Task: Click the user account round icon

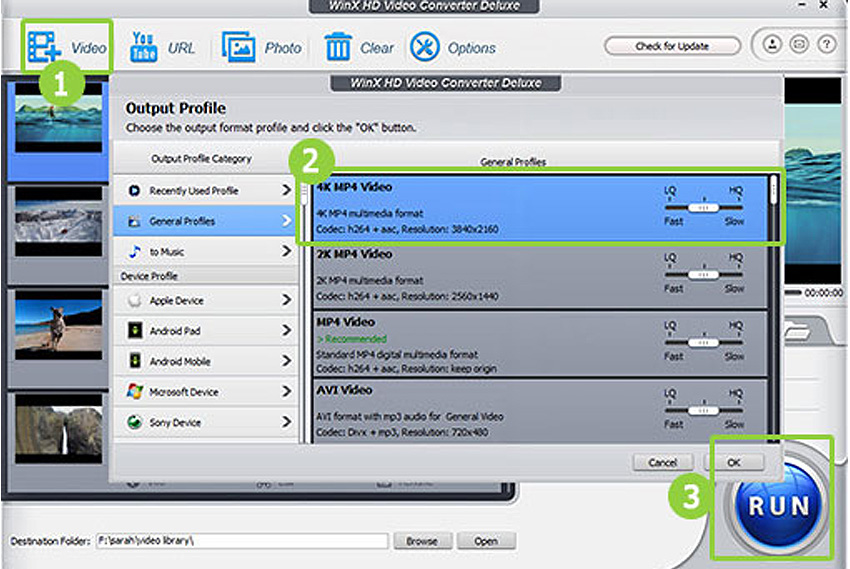Action: click(x=772, y=44)
